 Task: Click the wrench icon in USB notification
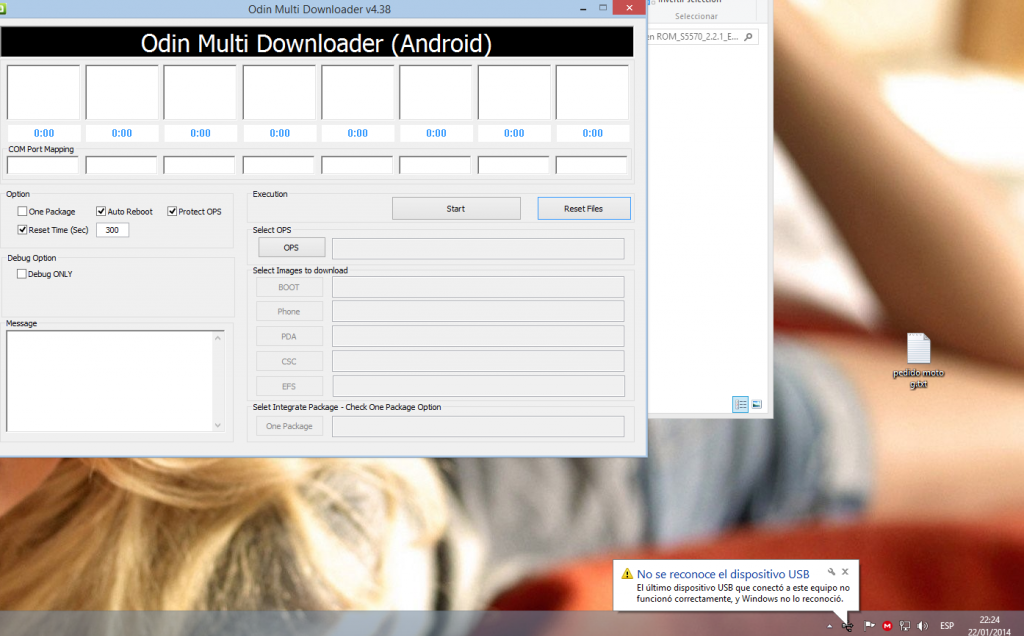832,572
